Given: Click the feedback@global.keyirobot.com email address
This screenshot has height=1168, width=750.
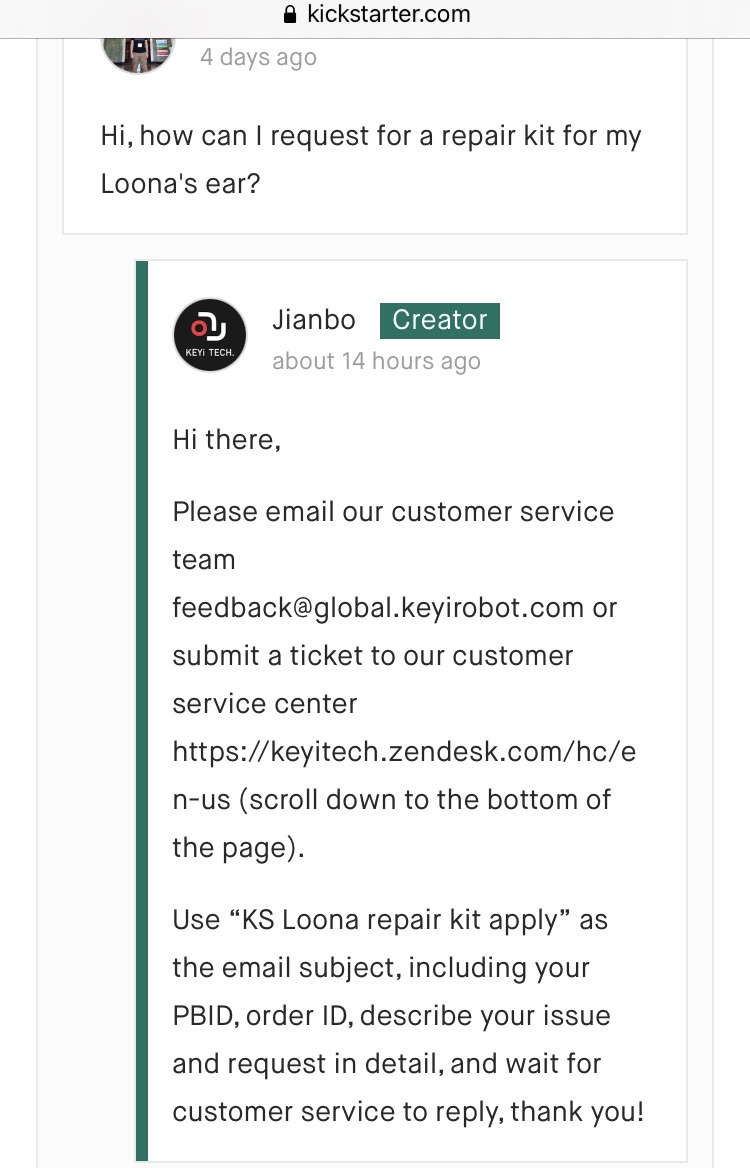Looking at the screenshot, I should (x=378, y=607).
